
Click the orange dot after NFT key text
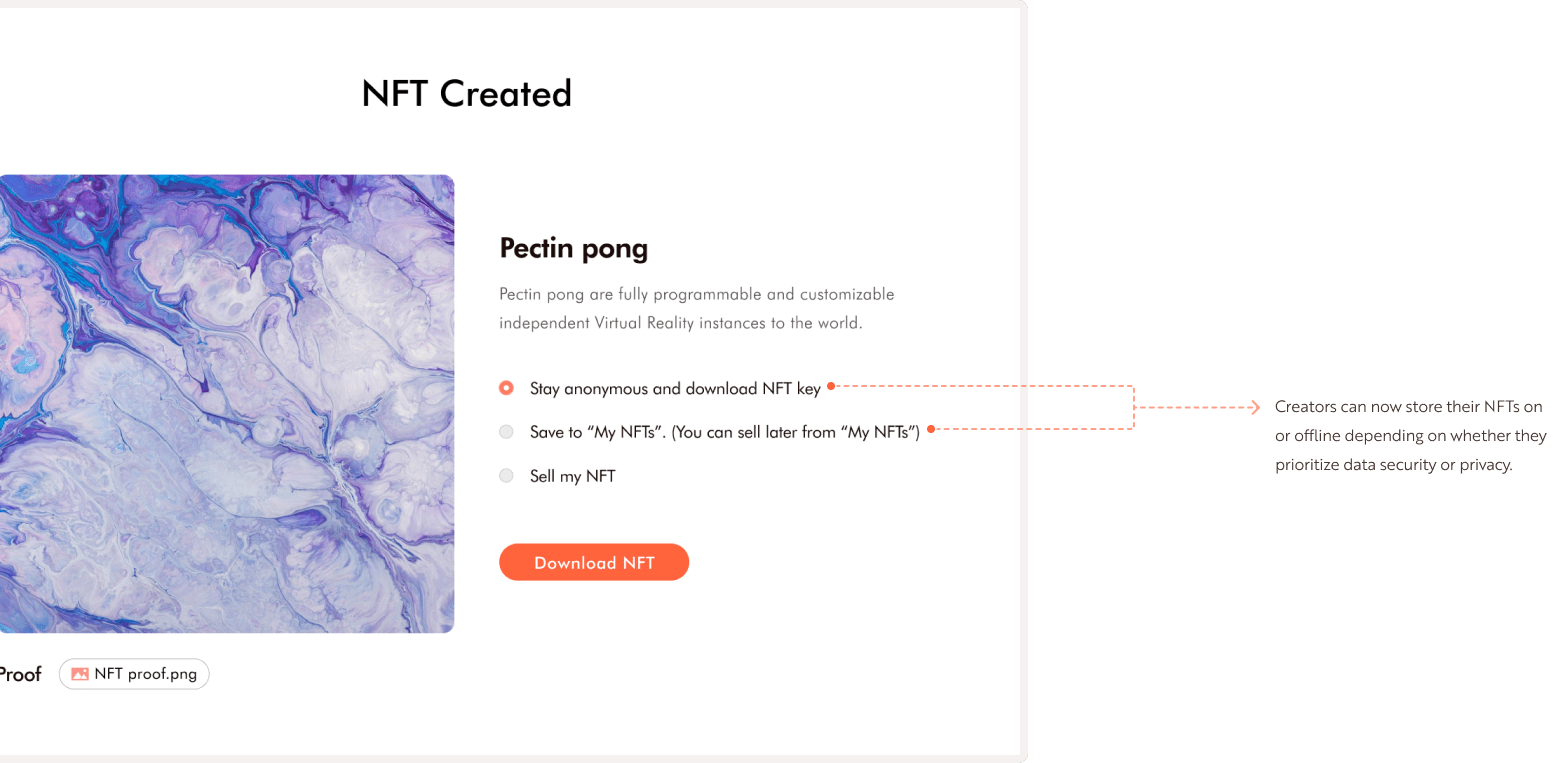pos(831,385)
